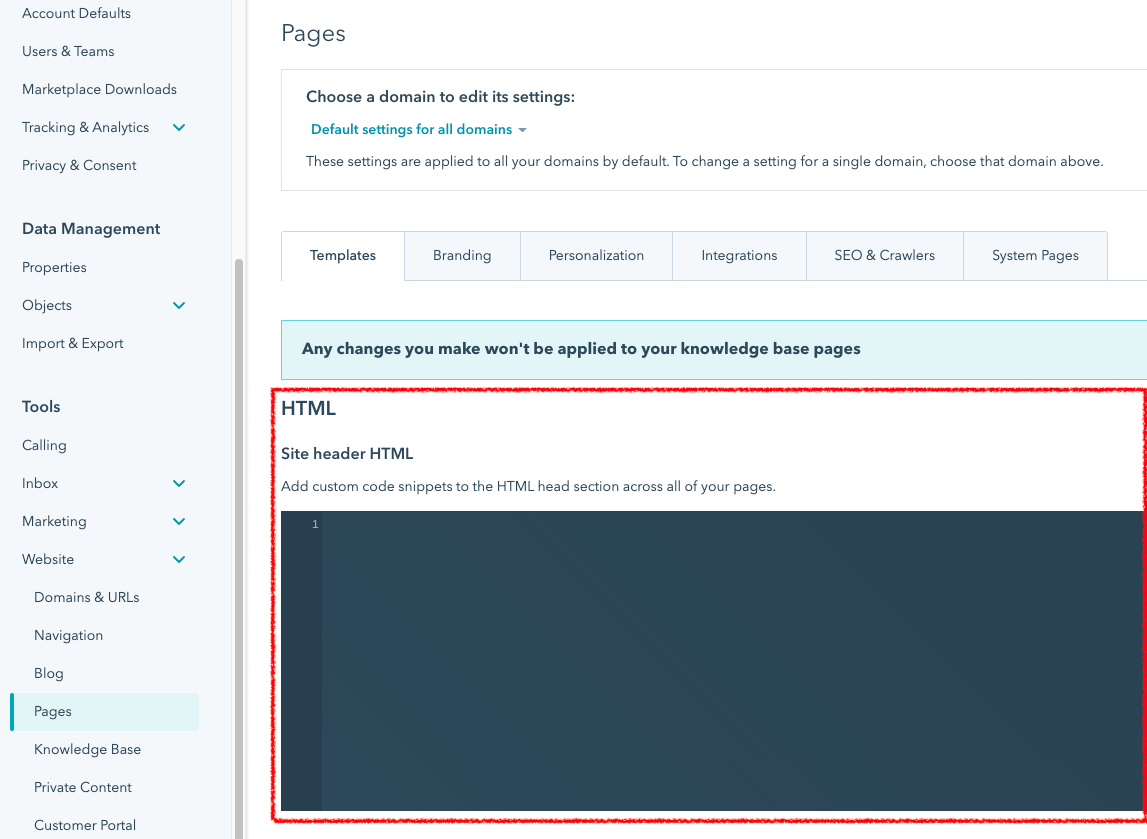Screen dimensions: 1147x839
Task: Click the Tools section heading
Action: pyautogui.click(x=41, y=407)
